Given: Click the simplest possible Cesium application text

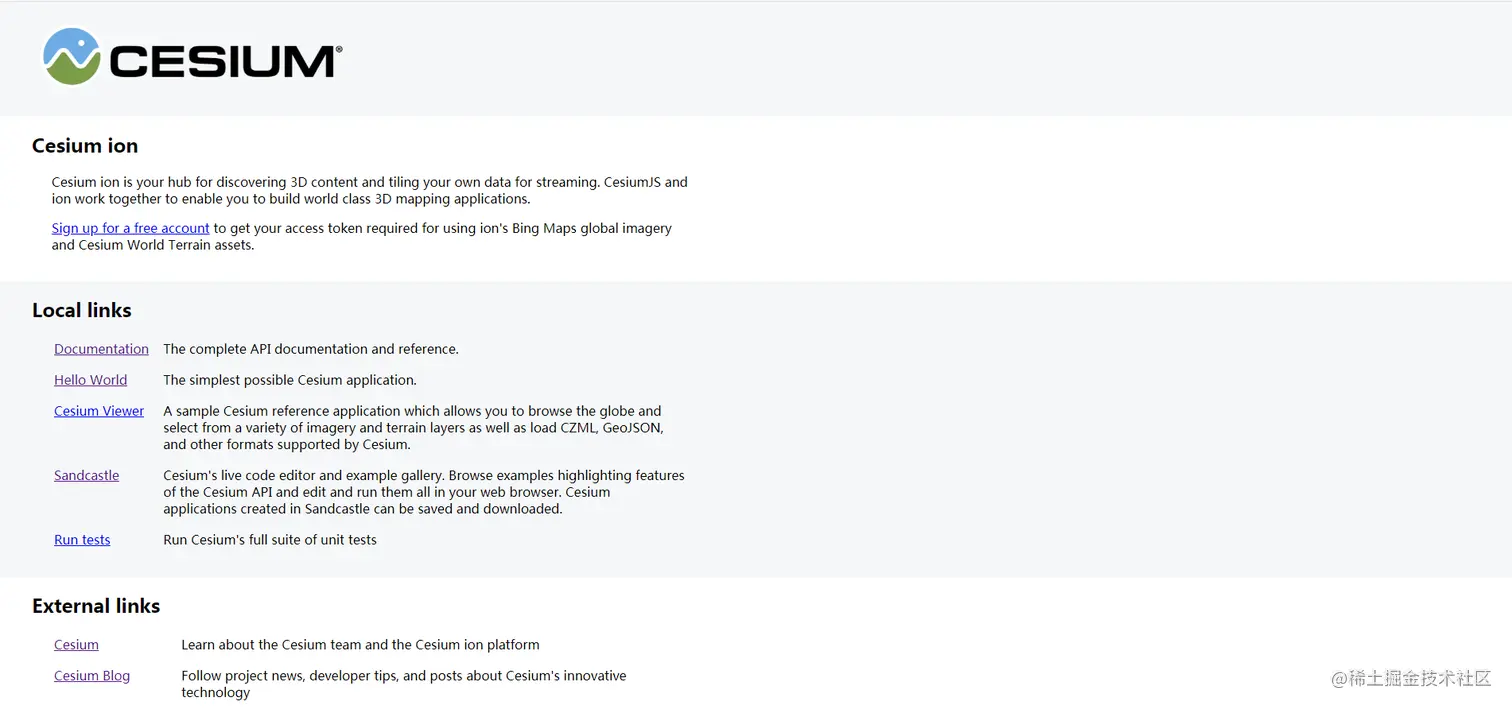Looking at the screenshot, I should [x=290, y=380].
